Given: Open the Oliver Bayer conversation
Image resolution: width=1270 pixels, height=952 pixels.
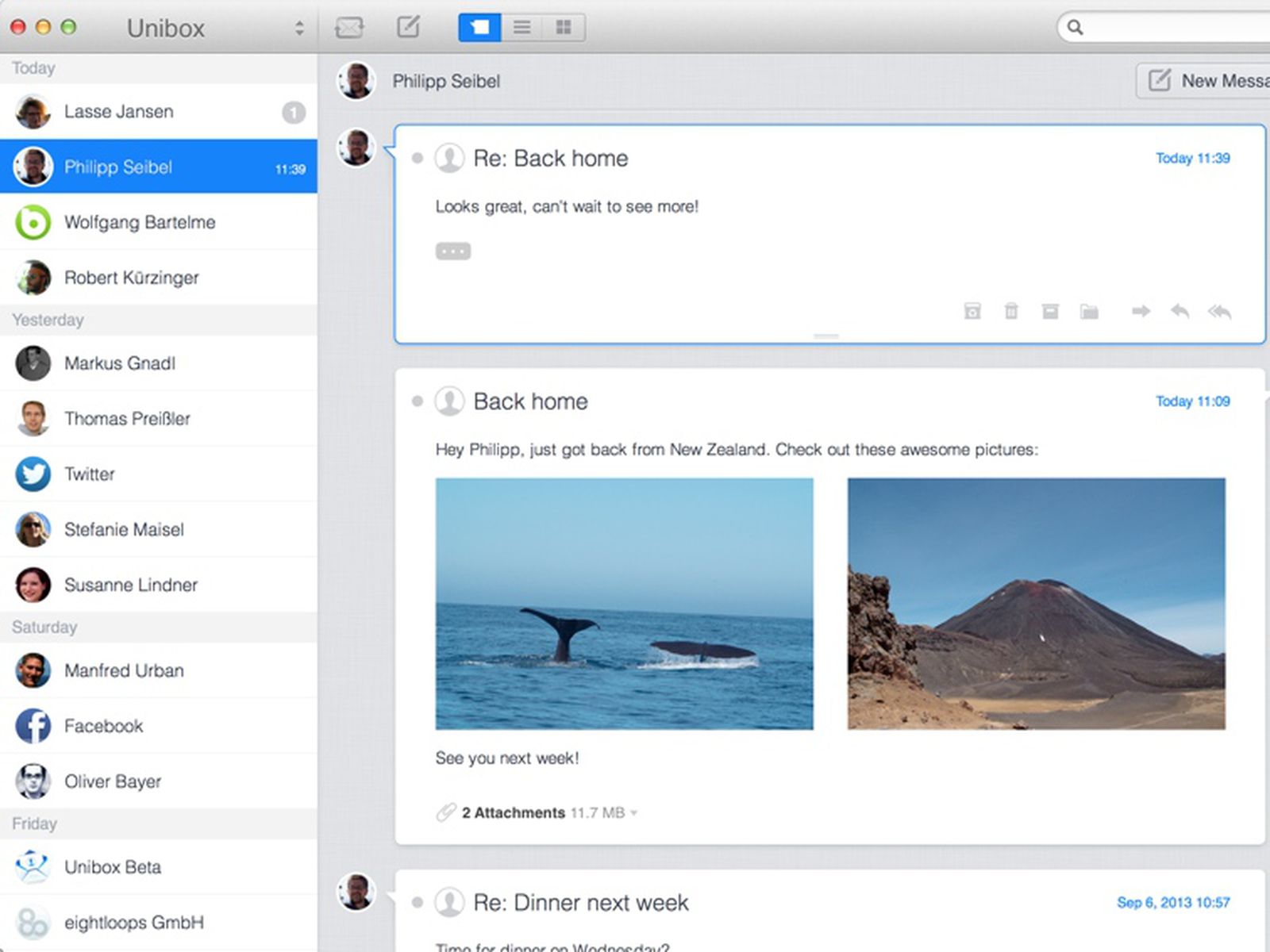Looking at the screenshot, I should click(x=159, y=782).
